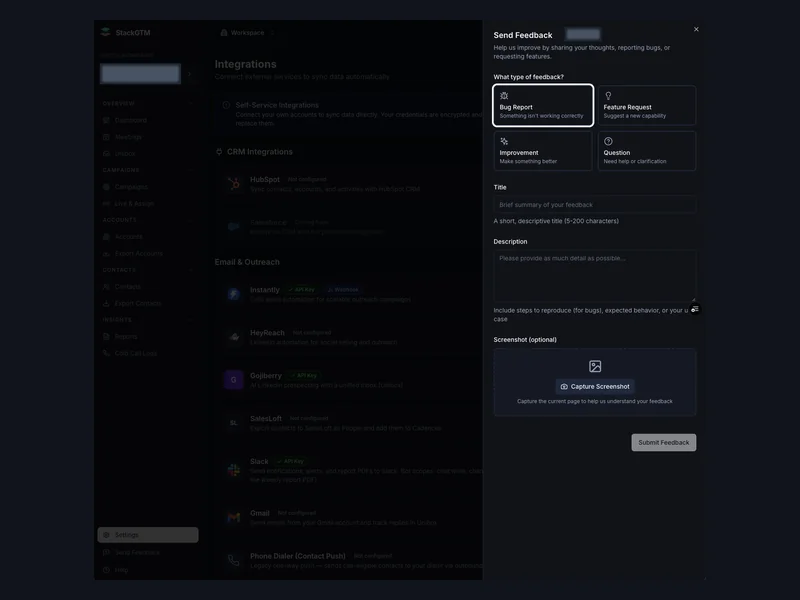Click the HubSpot logo icon

tap(234, 184)
